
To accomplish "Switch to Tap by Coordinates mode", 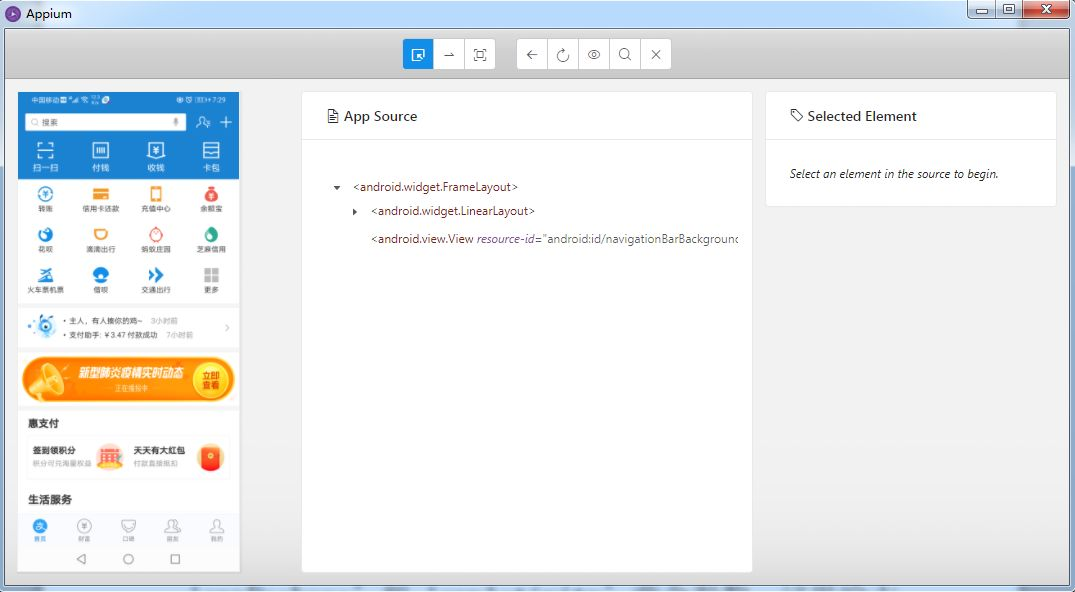I will [480, 55].
